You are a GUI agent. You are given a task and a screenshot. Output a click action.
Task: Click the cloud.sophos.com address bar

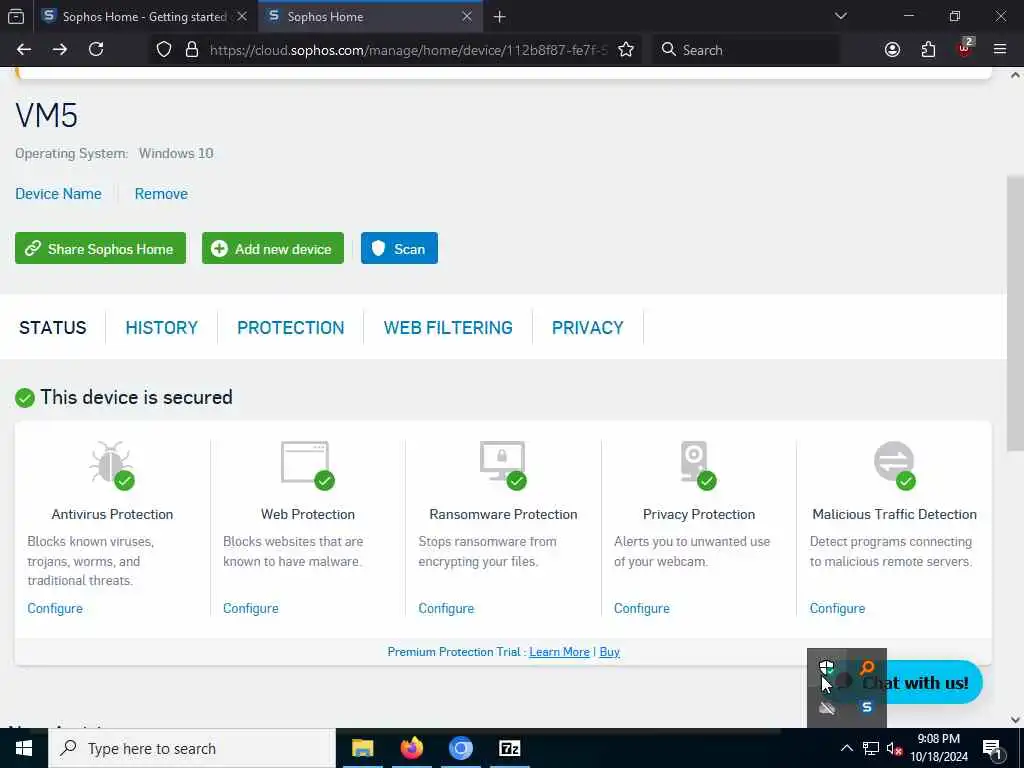(x=408, y=50)
